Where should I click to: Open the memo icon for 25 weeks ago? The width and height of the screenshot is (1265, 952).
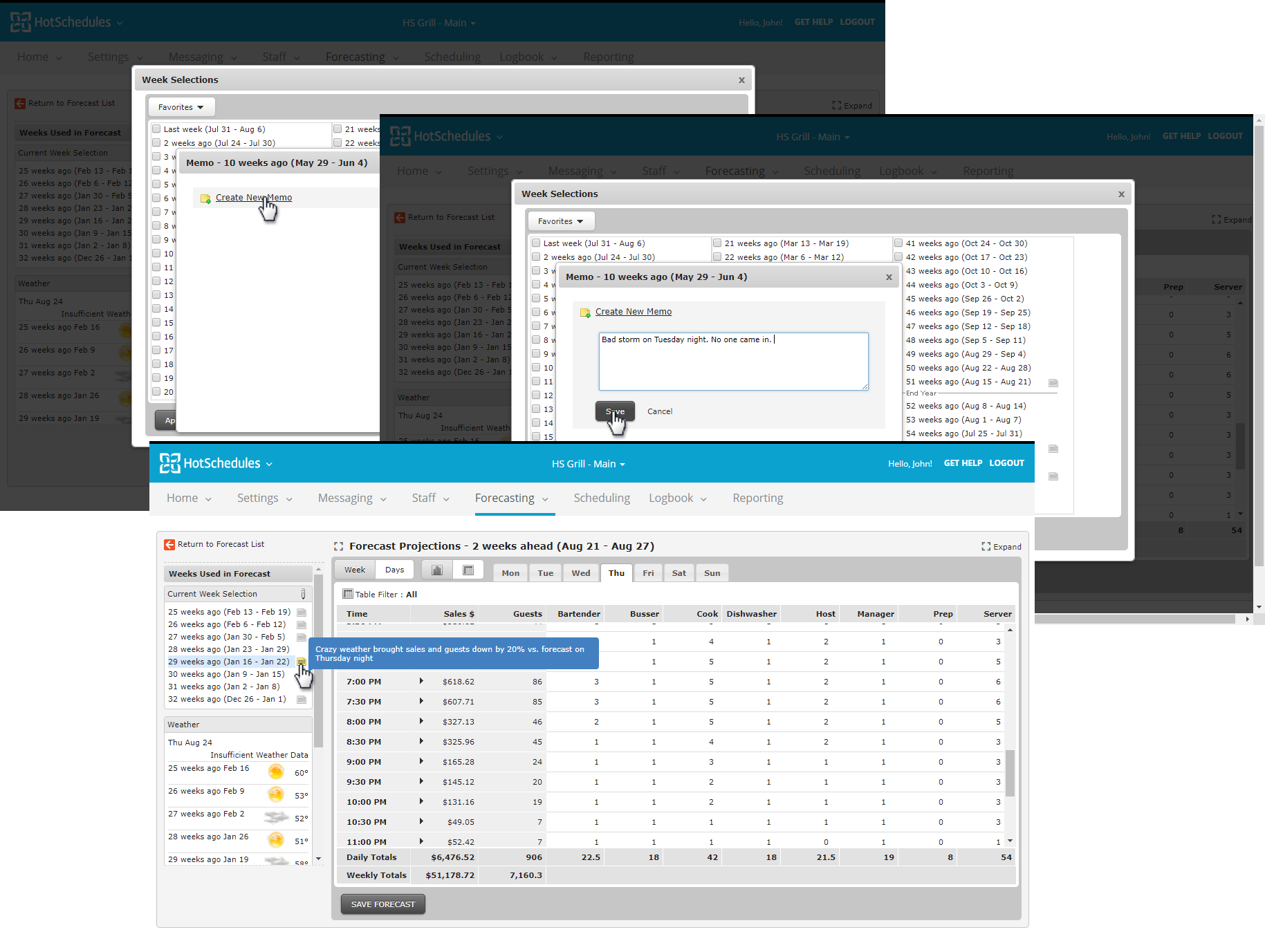302,613
